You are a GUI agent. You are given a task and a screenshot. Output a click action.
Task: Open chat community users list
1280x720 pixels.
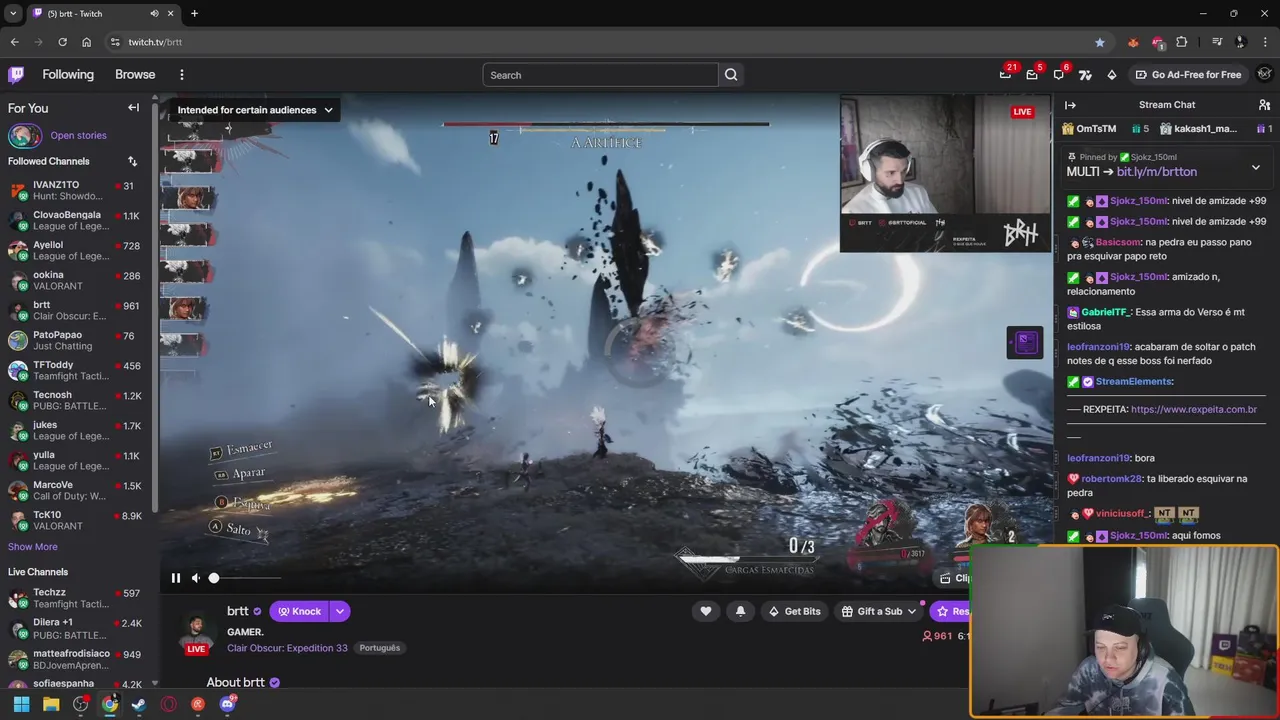1265,105
